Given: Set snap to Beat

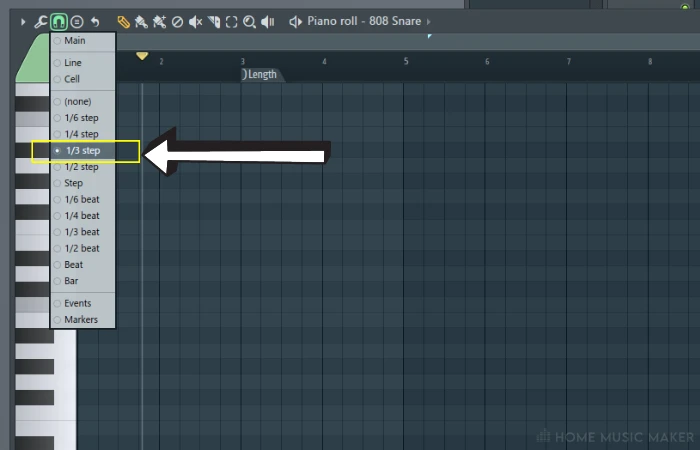Looking at the screenshot, I should [83, 265].
